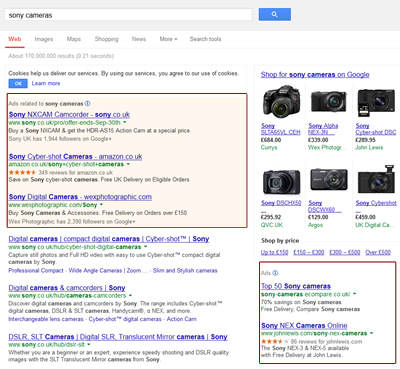Image resolution: width=400 pixels, height=369 pixels.
Task: Open the Maps tab
Action: (x=74, y=39)
